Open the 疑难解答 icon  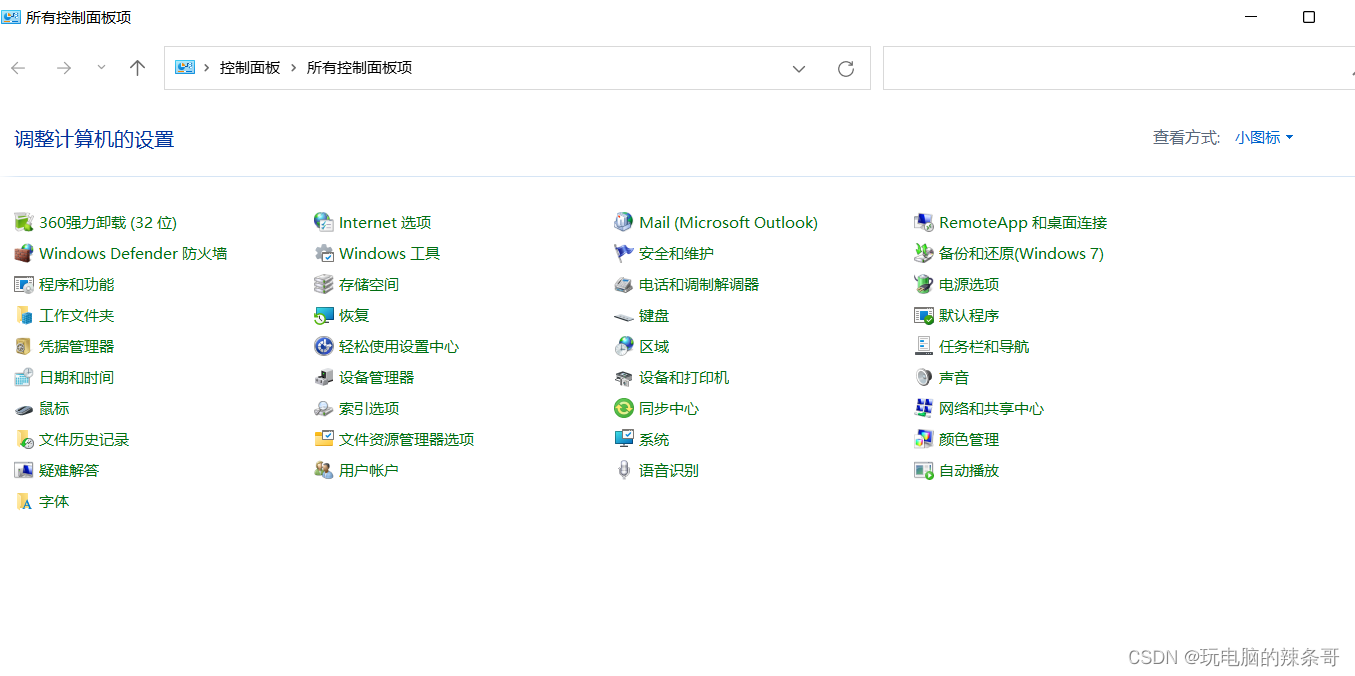(24, 470)
